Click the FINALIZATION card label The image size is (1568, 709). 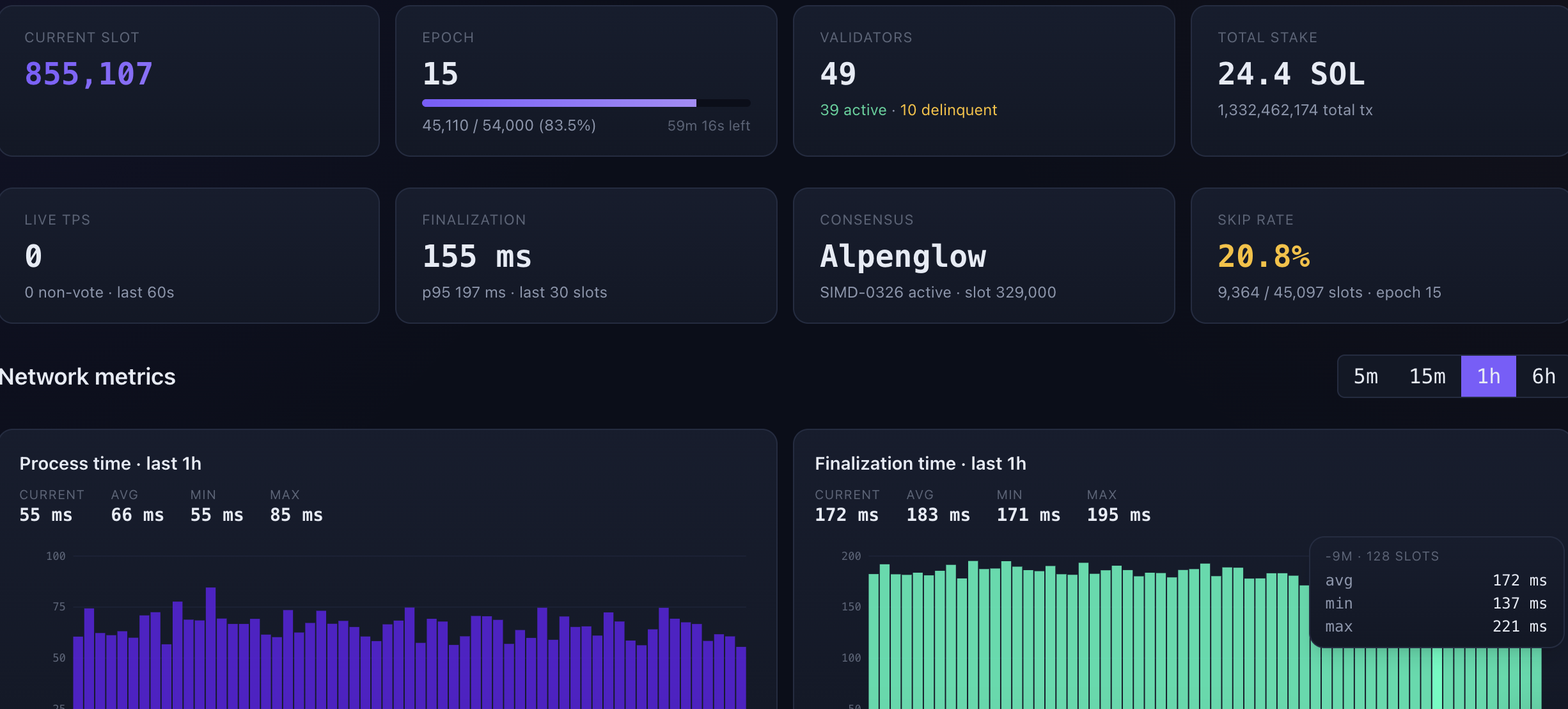coord(474,220)
